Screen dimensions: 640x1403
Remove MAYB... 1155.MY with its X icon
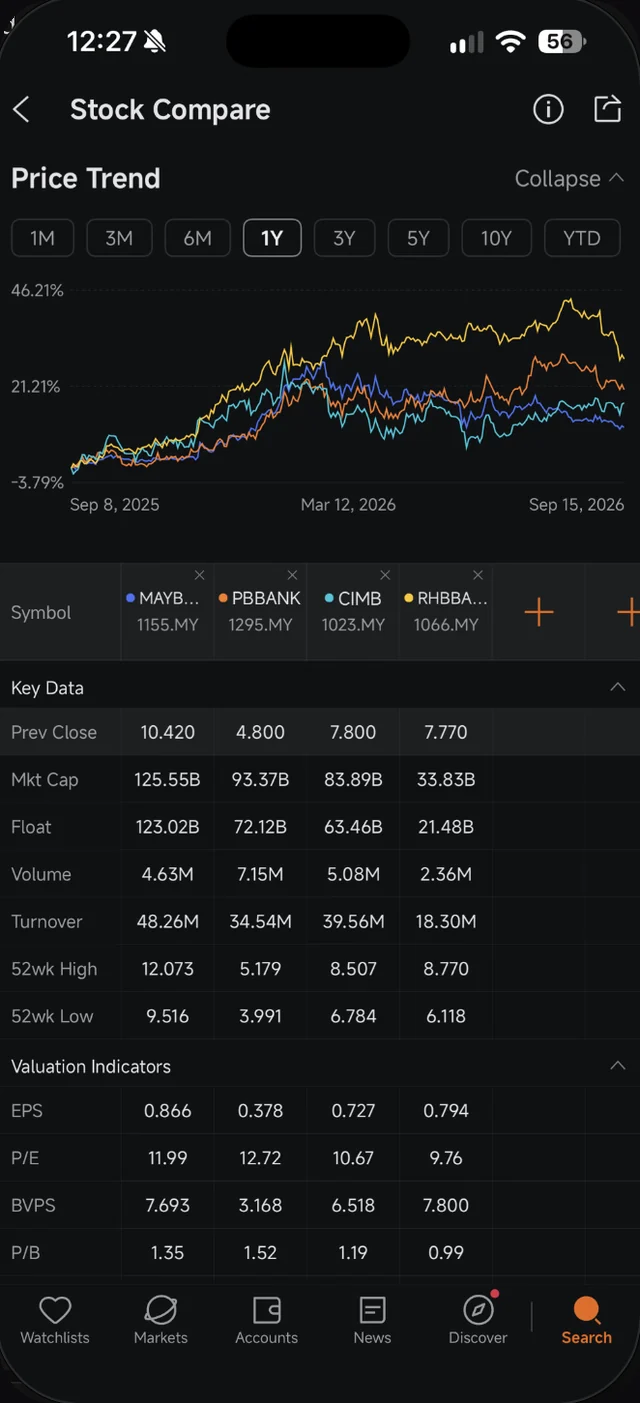click(x=199, y=575)
